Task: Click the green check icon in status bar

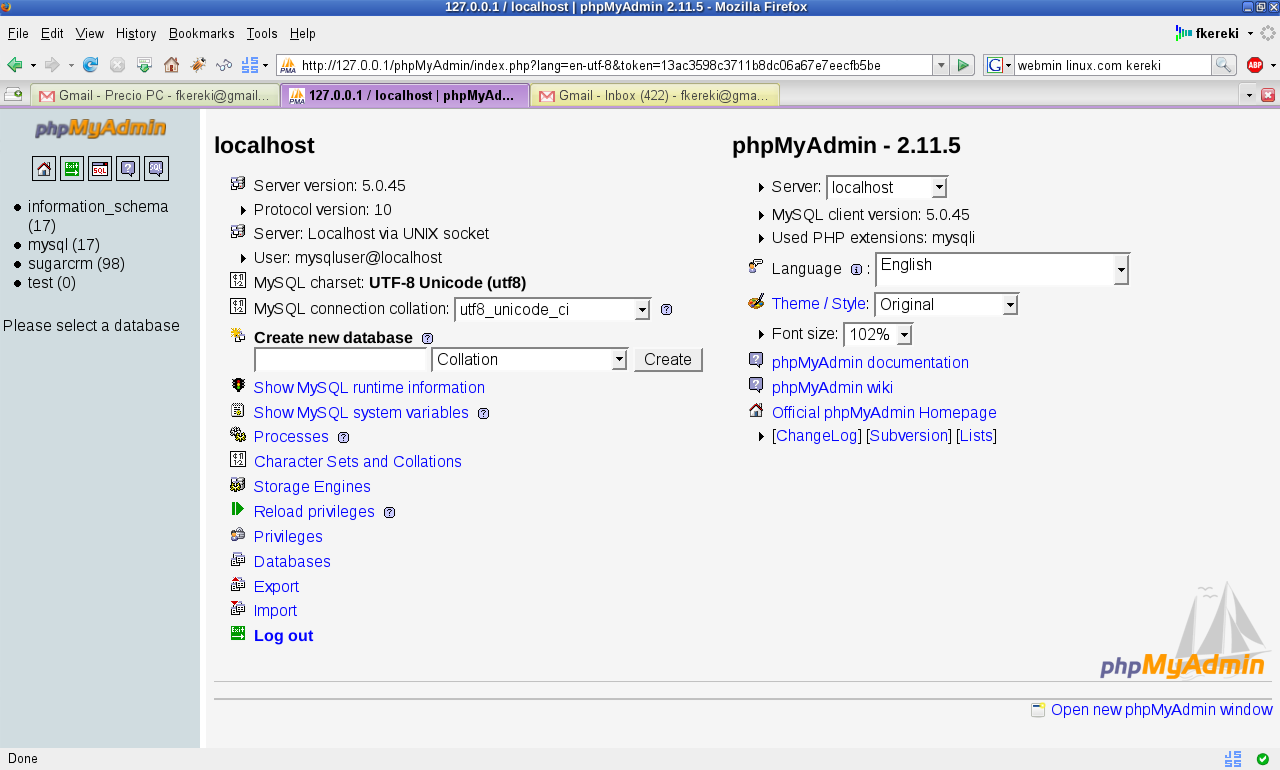Action: [1263, 759]
